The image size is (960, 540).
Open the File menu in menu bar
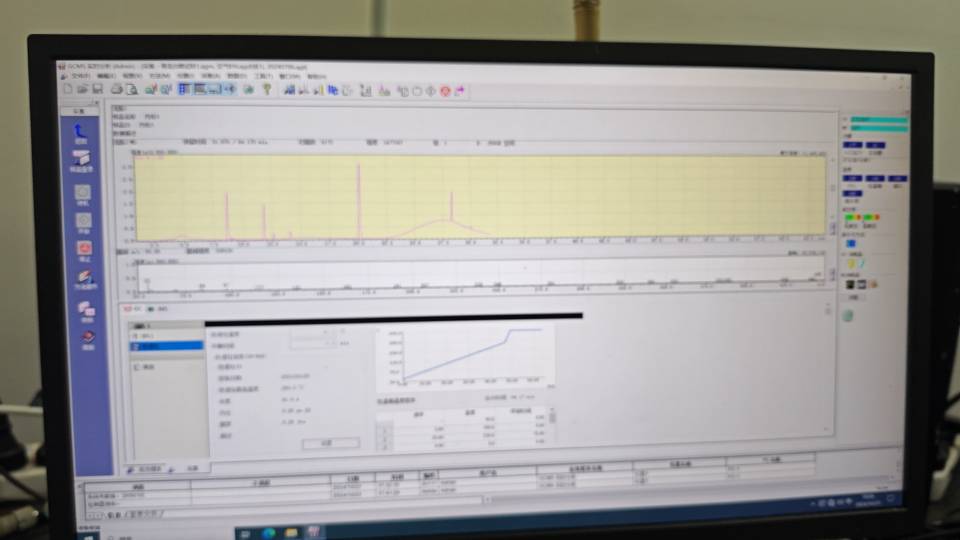[80, 75]
